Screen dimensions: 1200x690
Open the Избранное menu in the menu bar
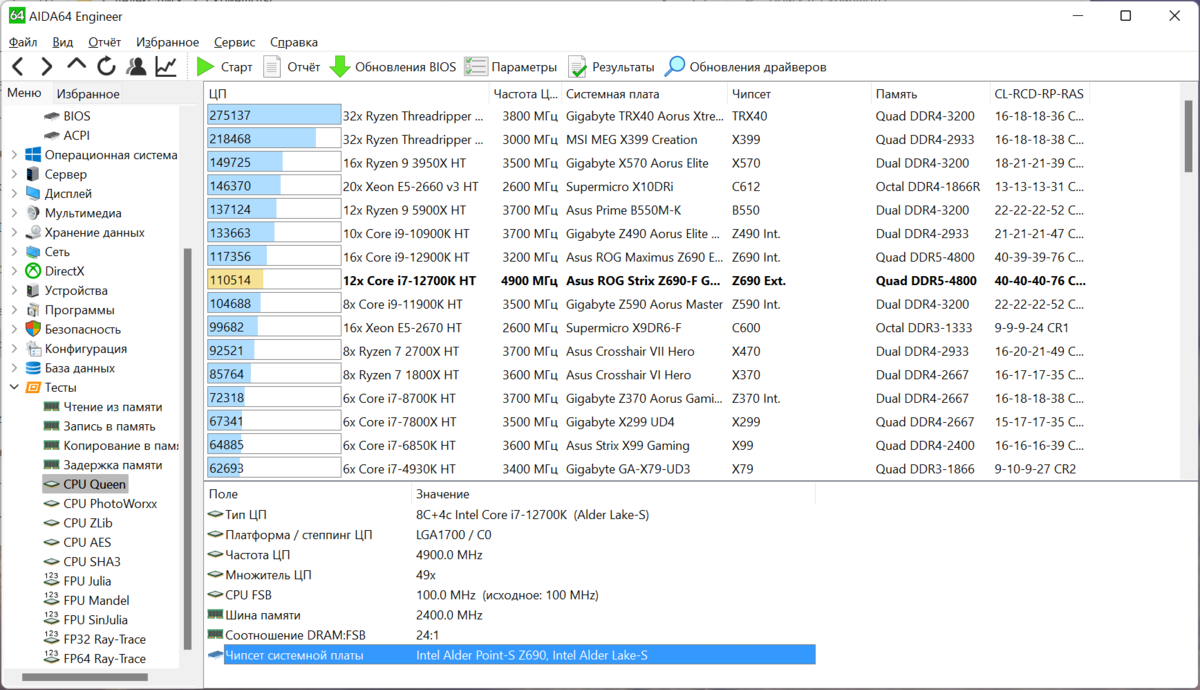click(168, 42)
